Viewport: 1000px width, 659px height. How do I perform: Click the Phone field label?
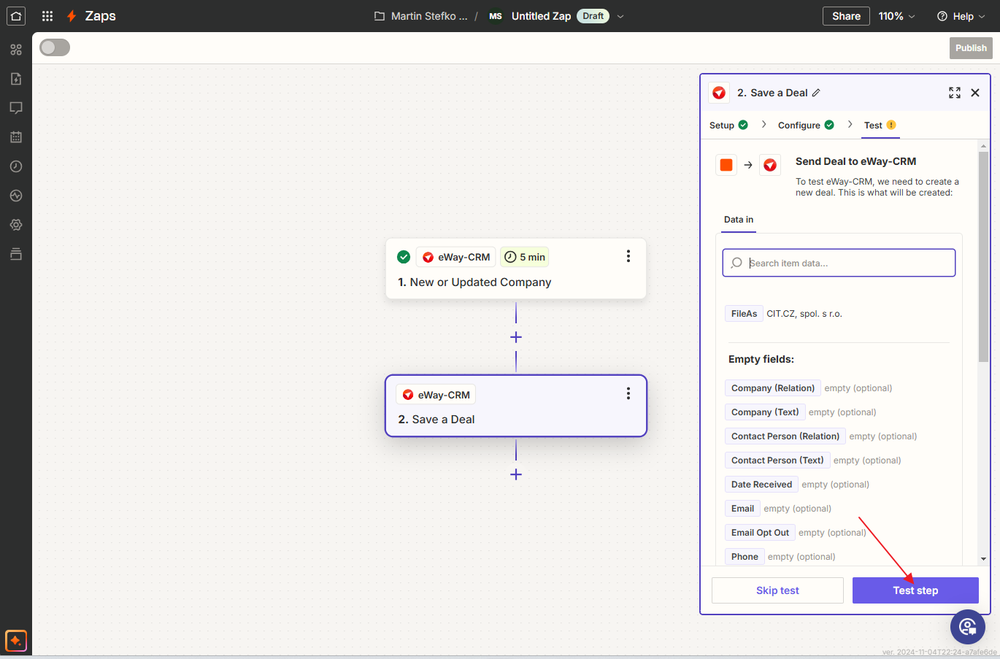point(744,557)
